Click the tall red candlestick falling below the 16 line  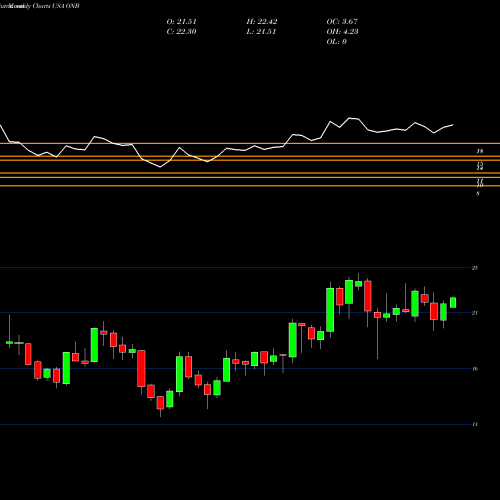tap(141, 368)
